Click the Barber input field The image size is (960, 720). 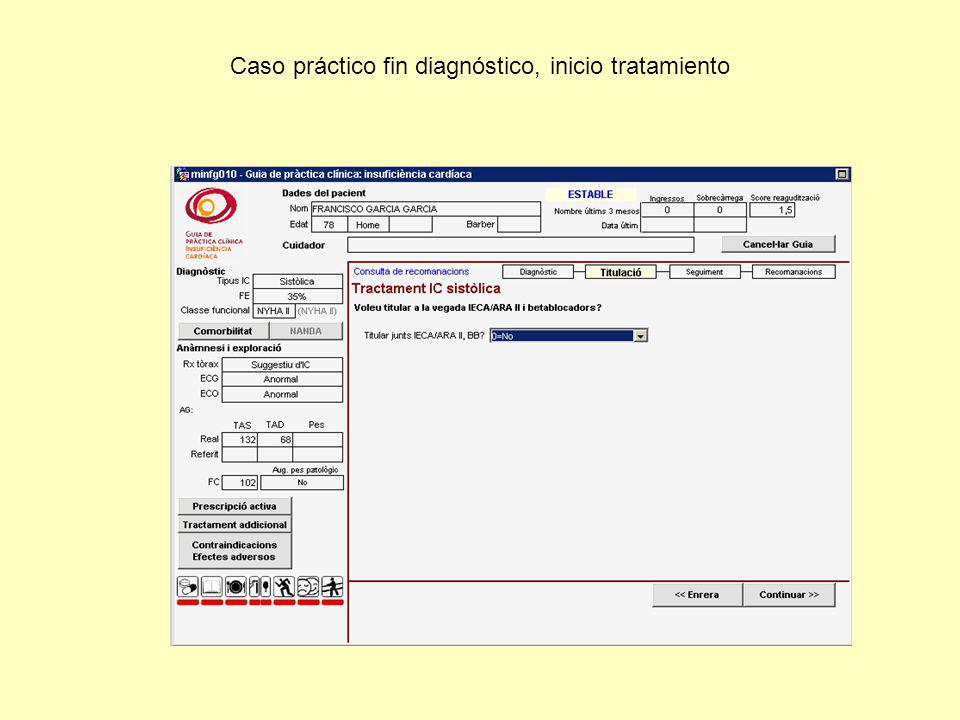point(519,225)
